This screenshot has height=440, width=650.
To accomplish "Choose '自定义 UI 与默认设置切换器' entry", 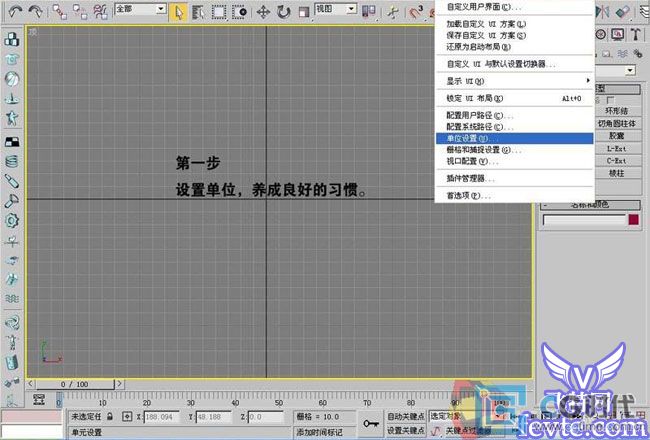I will pyautogui.click(x=514, y=64).
